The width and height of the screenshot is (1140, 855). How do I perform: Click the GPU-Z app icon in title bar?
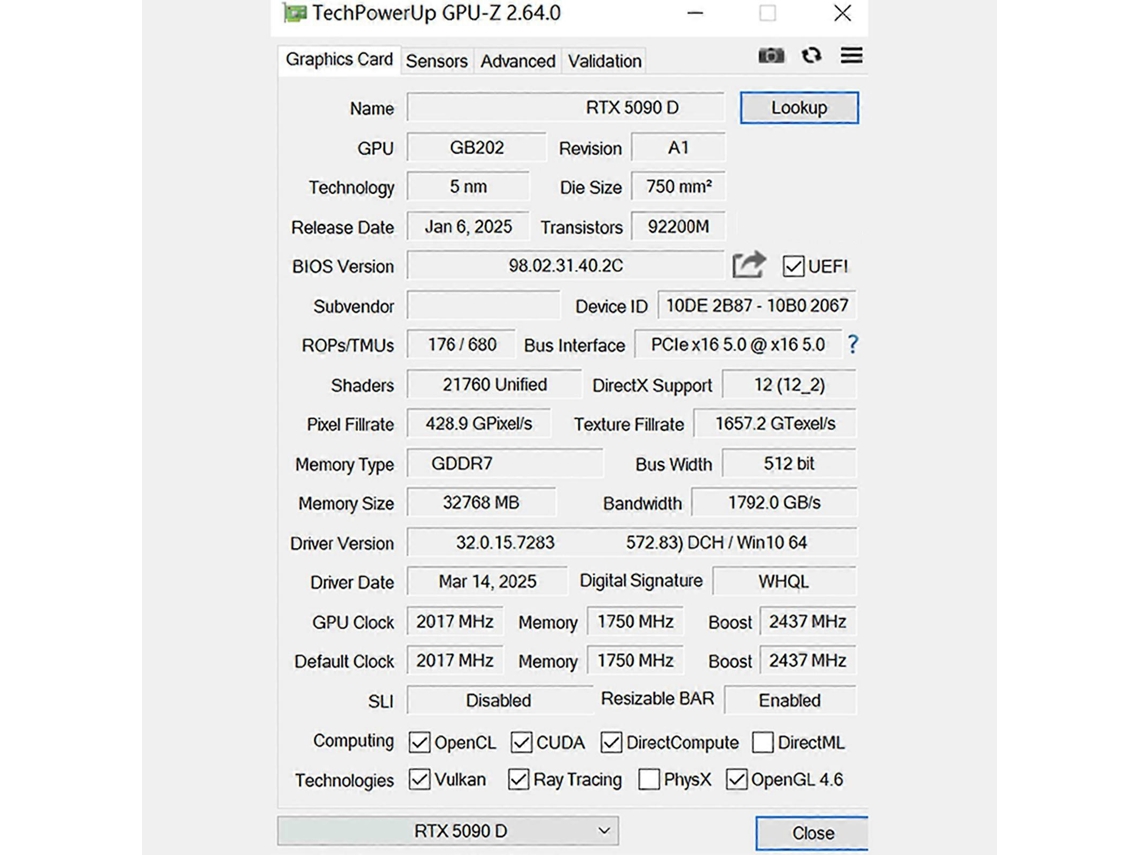tap(294, 13)
